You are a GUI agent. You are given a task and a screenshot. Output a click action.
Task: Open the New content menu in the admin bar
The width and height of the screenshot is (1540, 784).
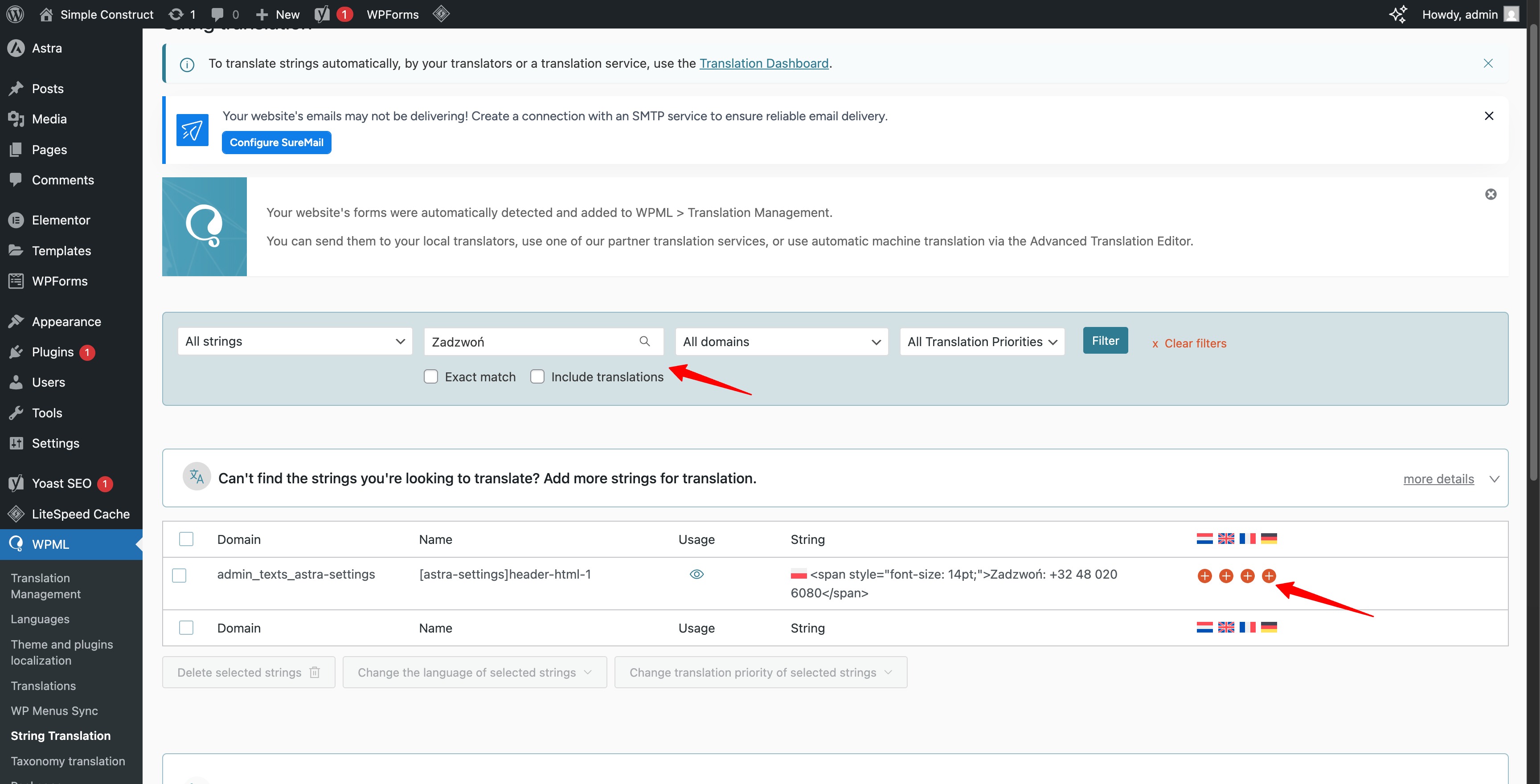(278, 14)
